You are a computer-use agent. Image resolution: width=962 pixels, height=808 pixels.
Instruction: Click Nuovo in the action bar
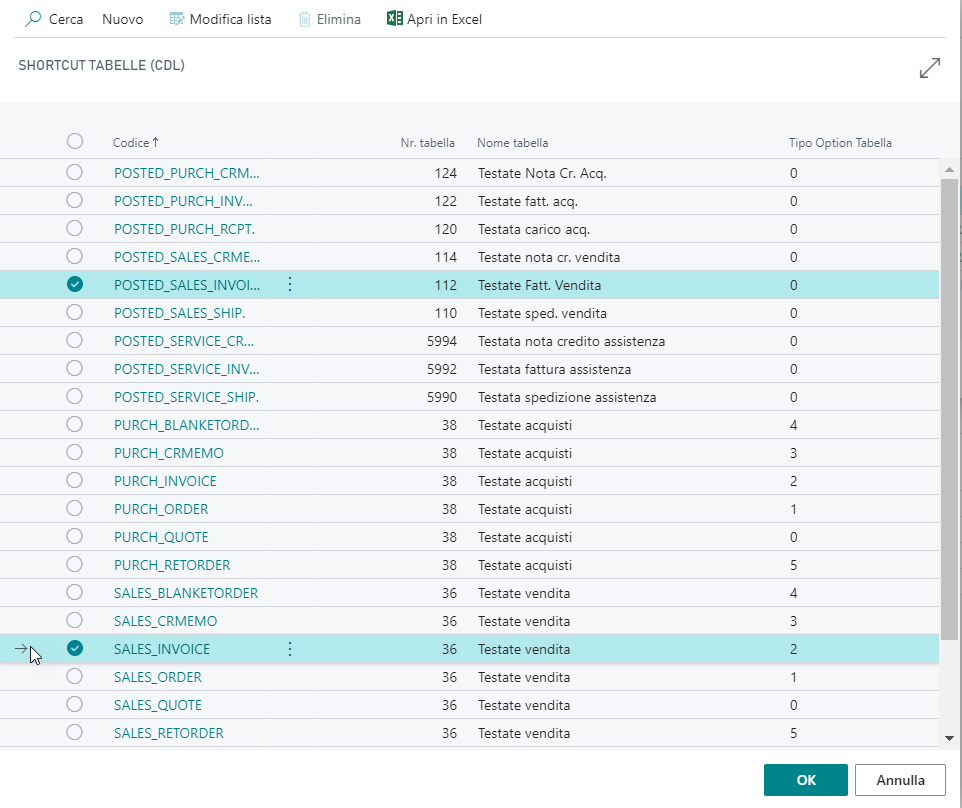click(x=123, y=19)
